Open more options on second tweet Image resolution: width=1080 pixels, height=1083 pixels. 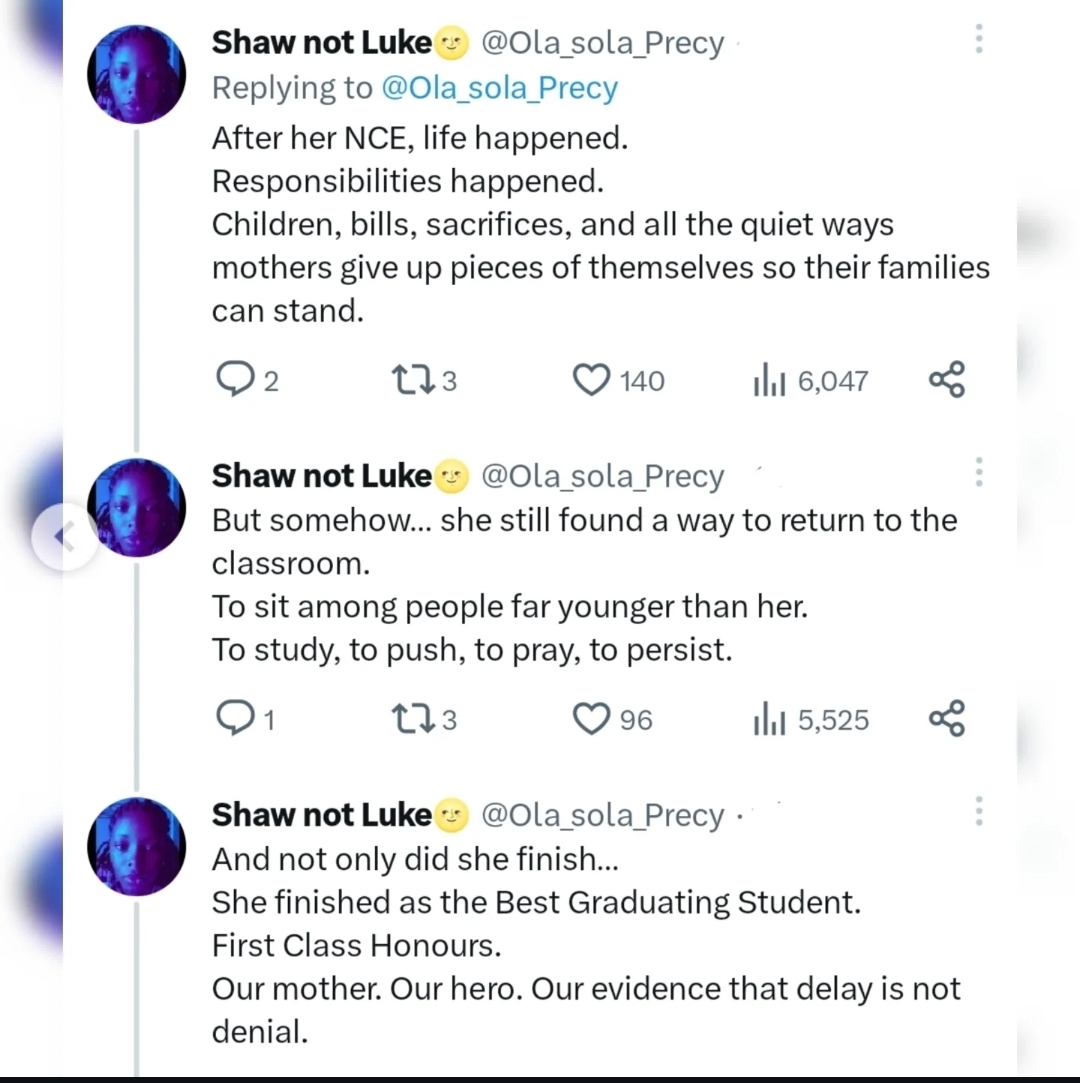[x=979, y=471]
